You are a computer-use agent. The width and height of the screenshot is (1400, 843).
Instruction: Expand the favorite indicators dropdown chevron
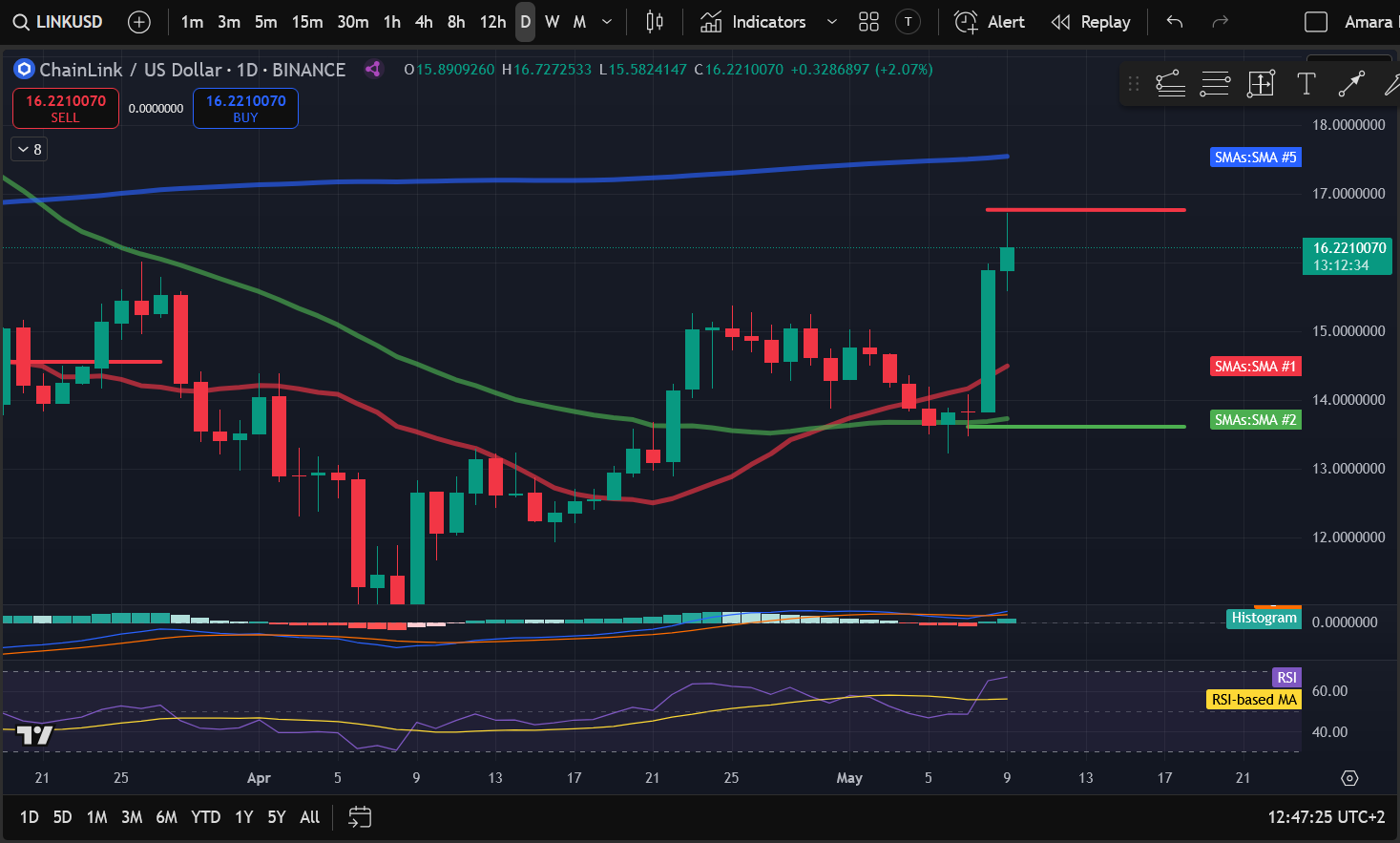pyautogui.click(x=832, y=22)
